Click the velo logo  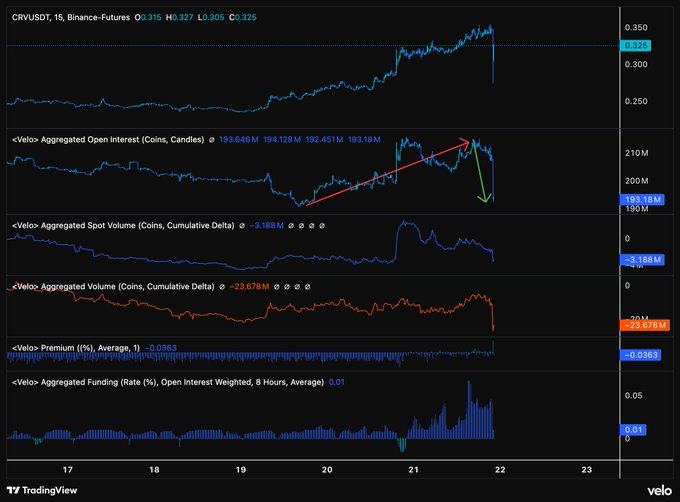pyautogui.click(x=660, y=491)
